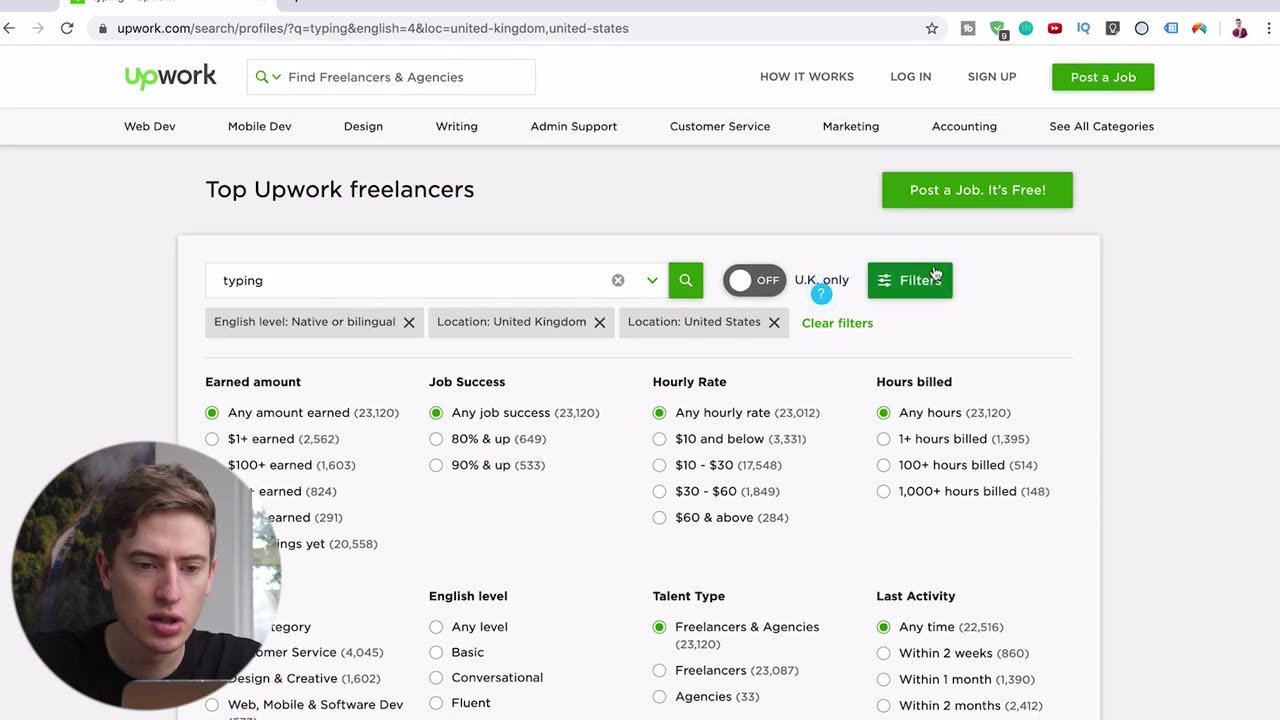Select Within 1 month last activity
The image size is (1280, 720).
[x=883, y=679]
